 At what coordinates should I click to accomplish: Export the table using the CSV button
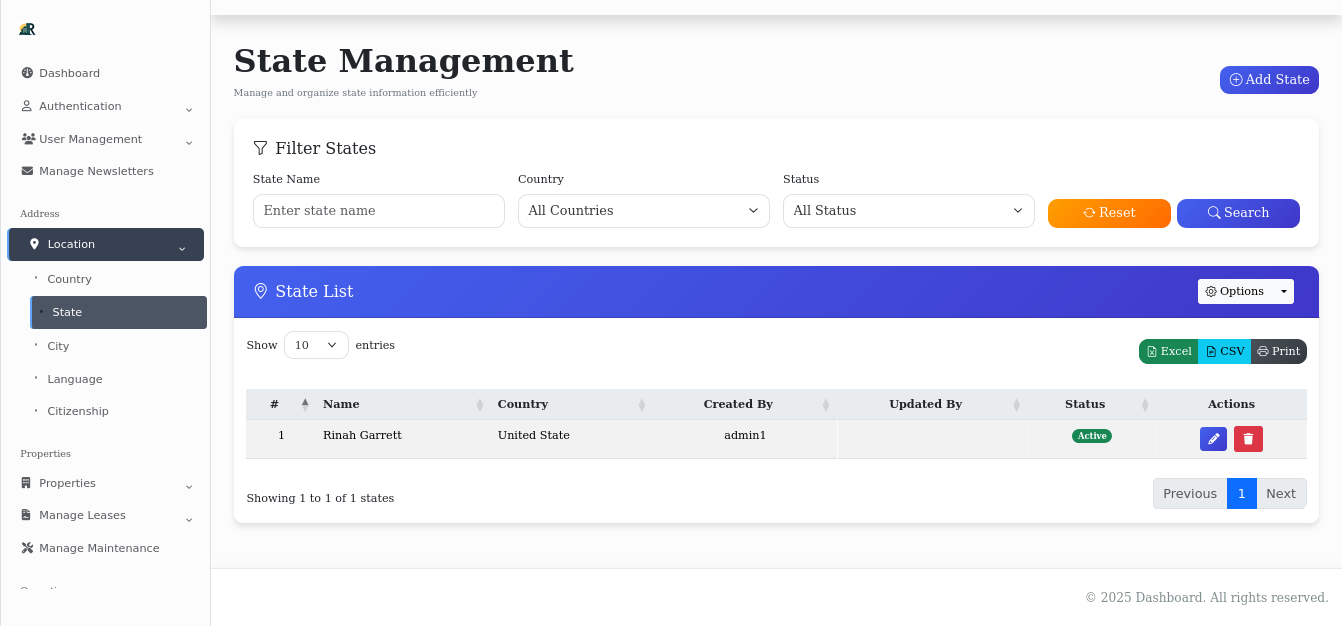1224,351
